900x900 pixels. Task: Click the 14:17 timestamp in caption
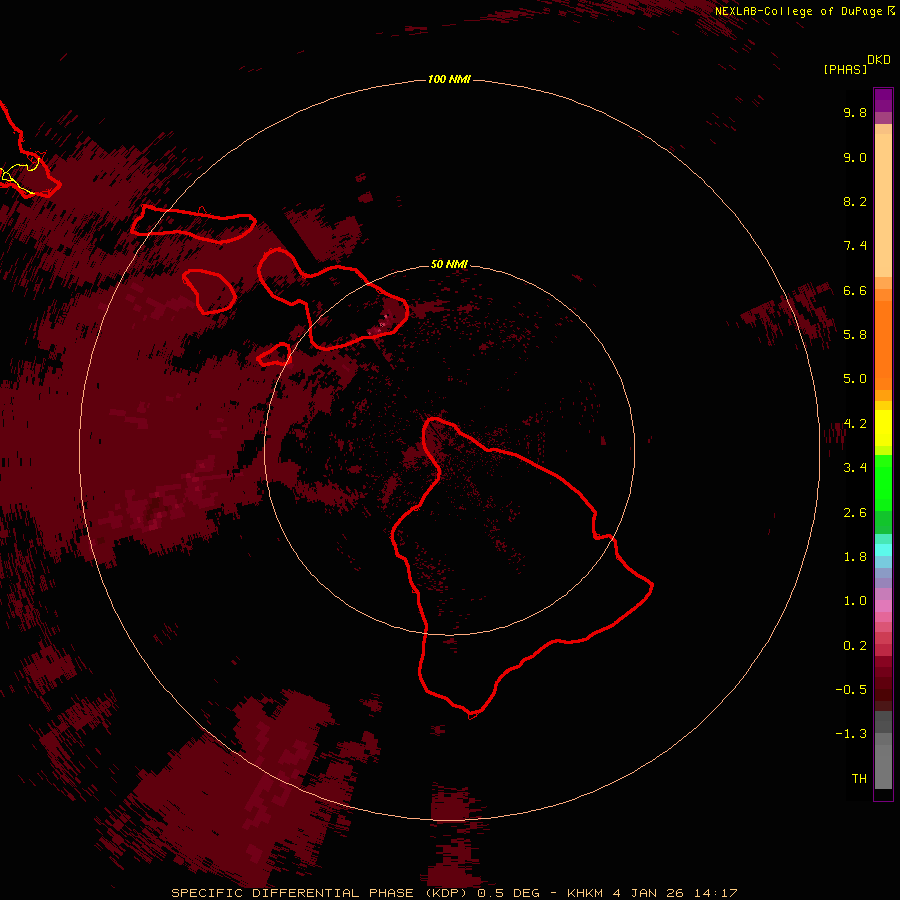[x=716, y=893]
